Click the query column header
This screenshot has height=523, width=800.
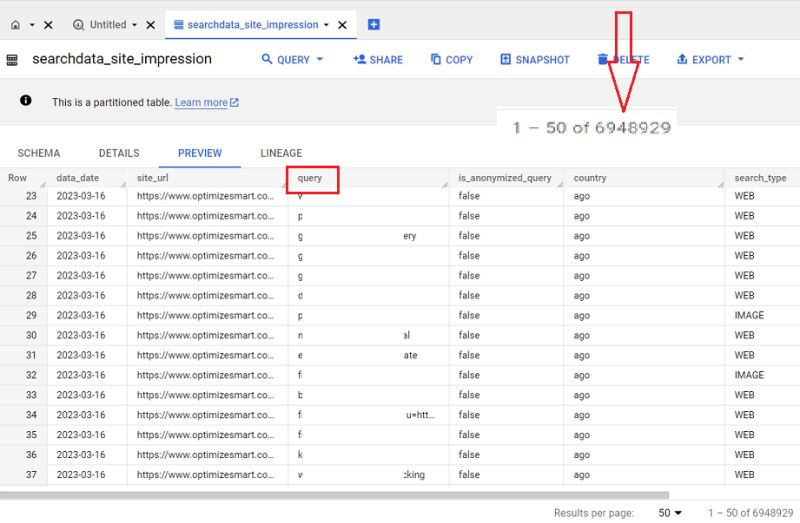pyautogui.click(x=310, y=178)
